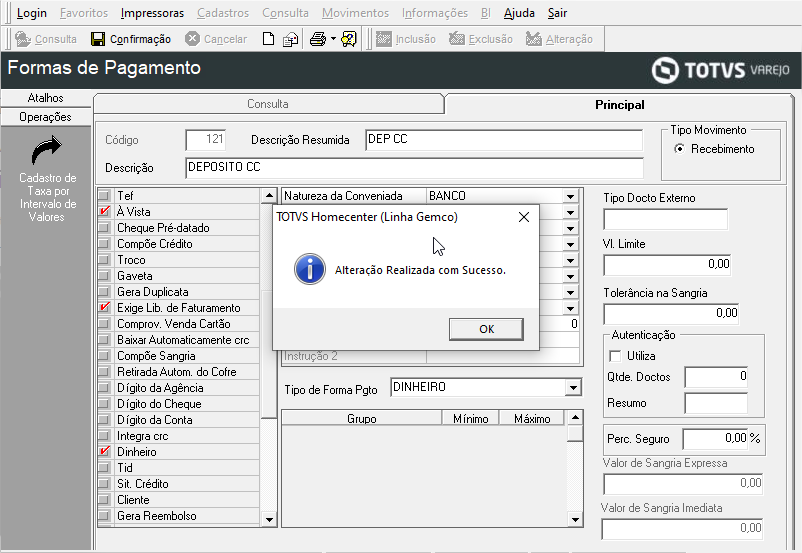The width and height of the screenshot is (802, 553).
Task: Click the Perc. Seguro percentage field
Action: 716,438
